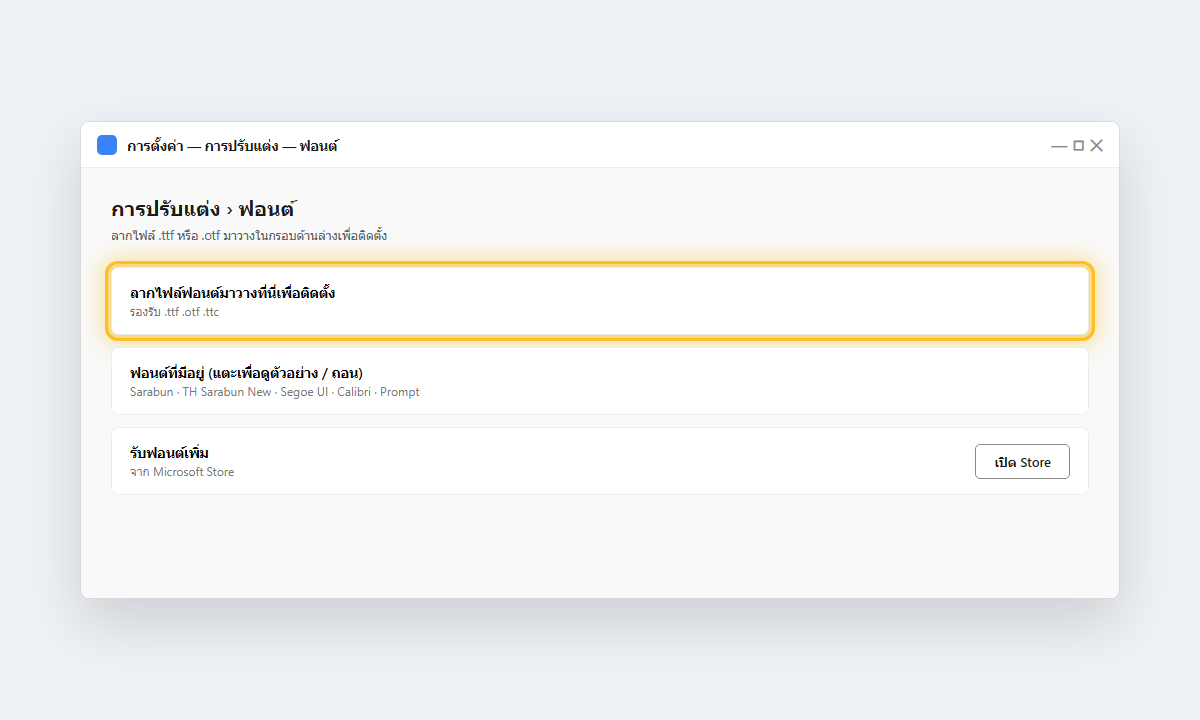The image size is (1200, 720).
Task: Maximize the settings window
Action: (1078, 146)
